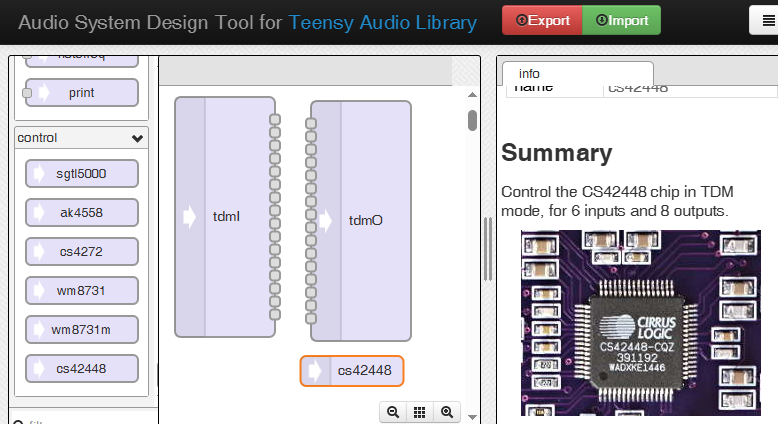Click the print node's input port
Viewport: 778px width, 424px height.
pos(27,93)
